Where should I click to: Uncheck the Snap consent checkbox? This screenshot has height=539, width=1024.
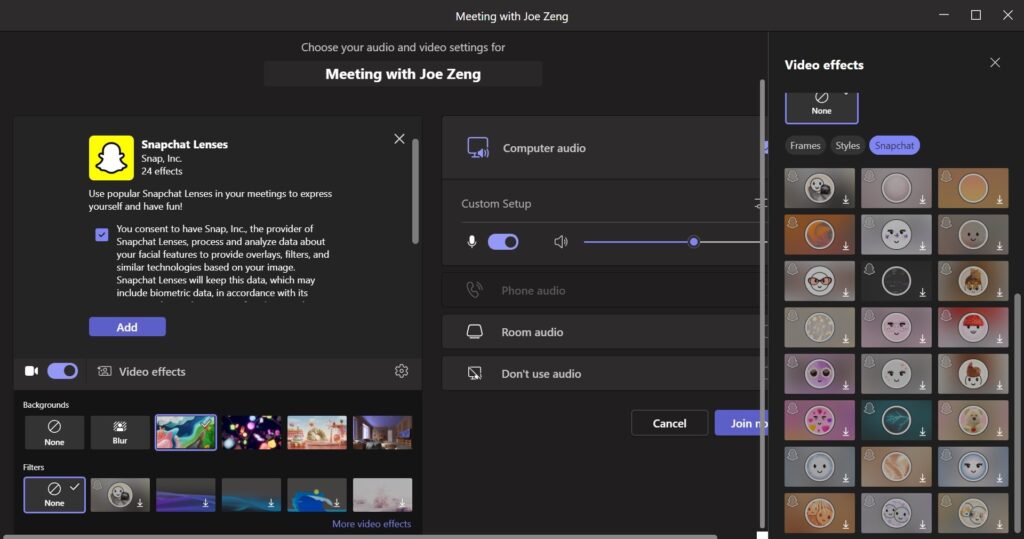[x=102, y=234]
